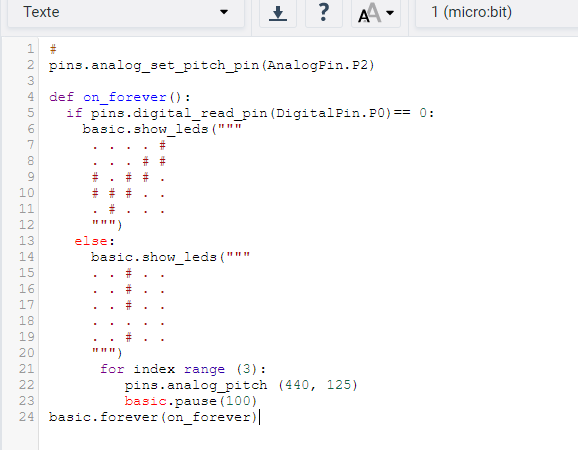Open help with the question mark icon
The width and height of the screenshot is (578, 450).
(x=324, y=13)
